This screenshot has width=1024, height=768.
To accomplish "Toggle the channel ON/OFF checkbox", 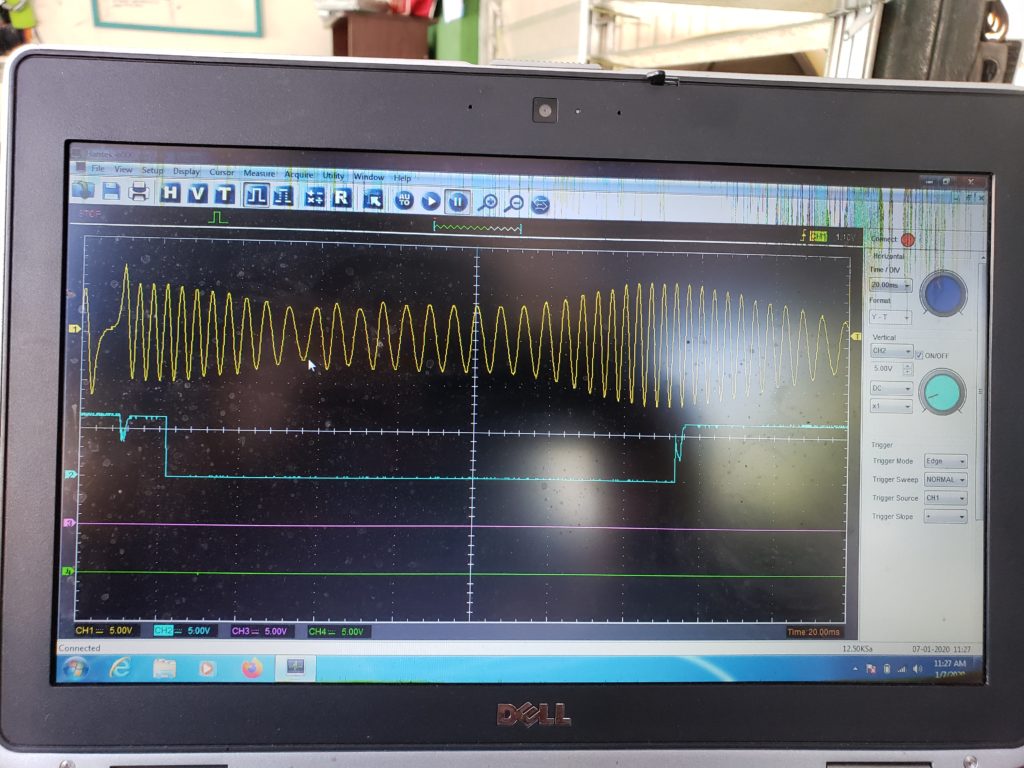I will click(x=919, y=355).
